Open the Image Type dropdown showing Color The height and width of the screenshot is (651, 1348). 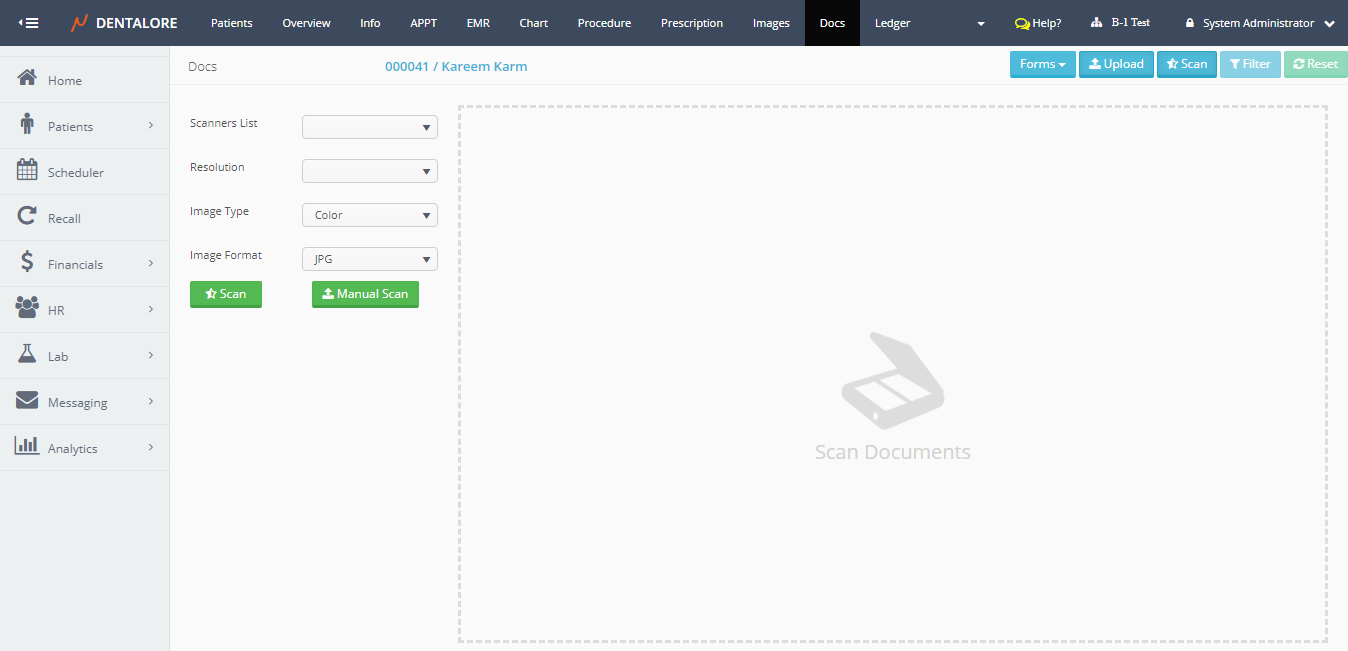pyautogui.click(x=369, y=215)
